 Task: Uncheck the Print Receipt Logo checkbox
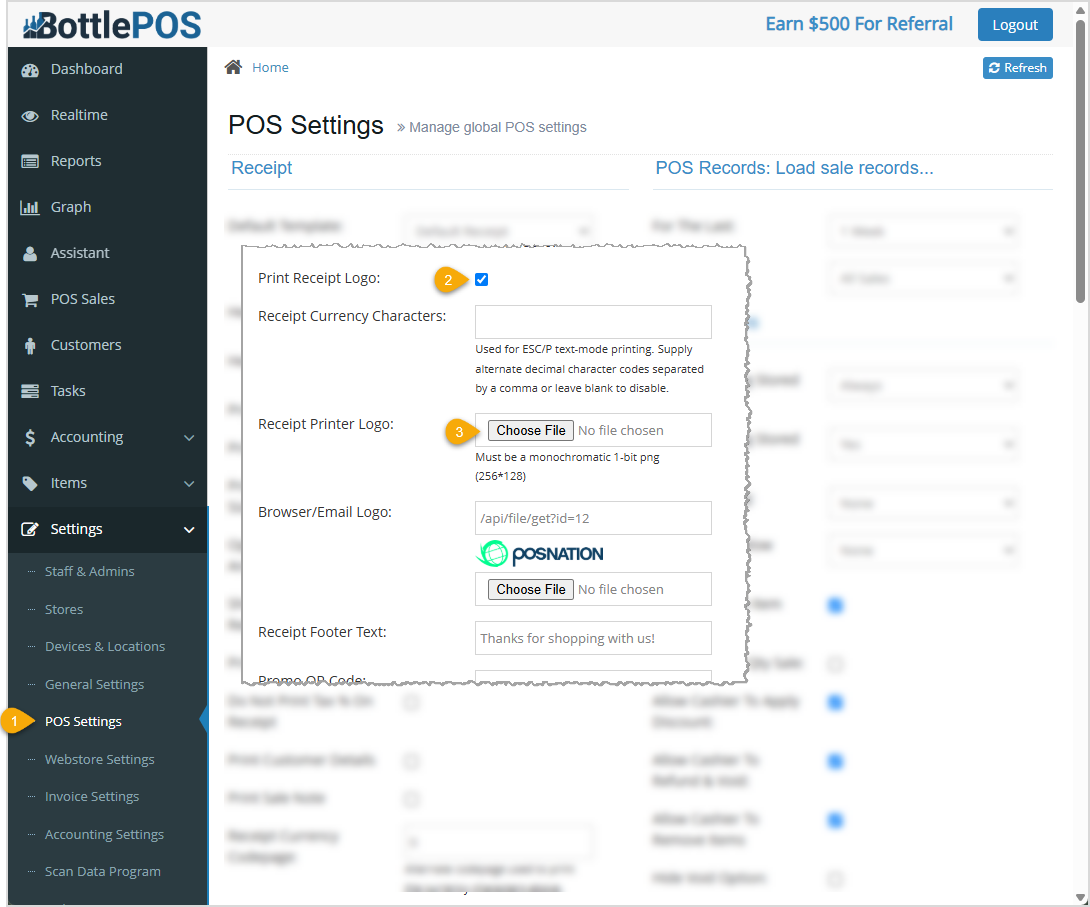tap(481, 280)
